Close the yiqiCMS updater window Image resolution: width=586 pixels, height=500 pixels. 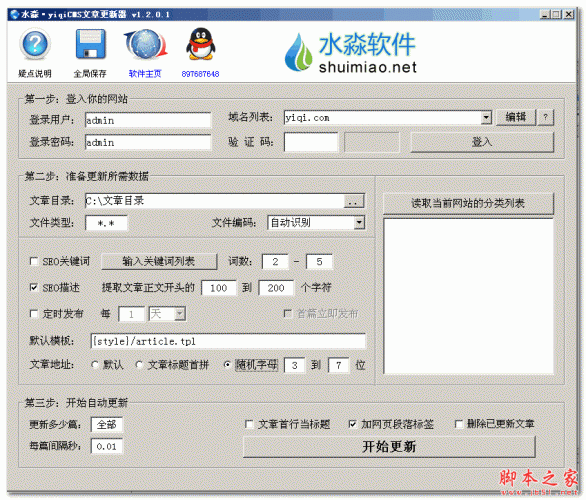(x=569, y=15)
